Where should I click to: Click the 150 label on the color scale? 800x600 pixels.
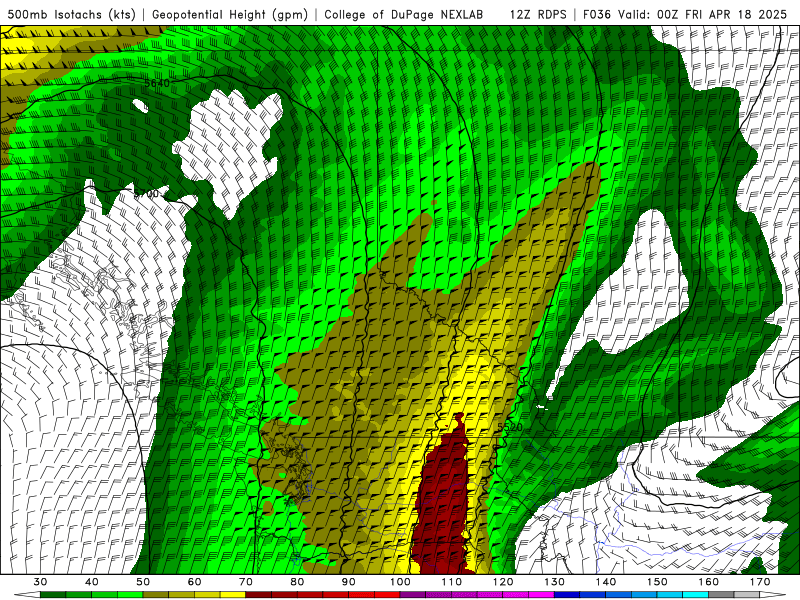coord(657,582)
